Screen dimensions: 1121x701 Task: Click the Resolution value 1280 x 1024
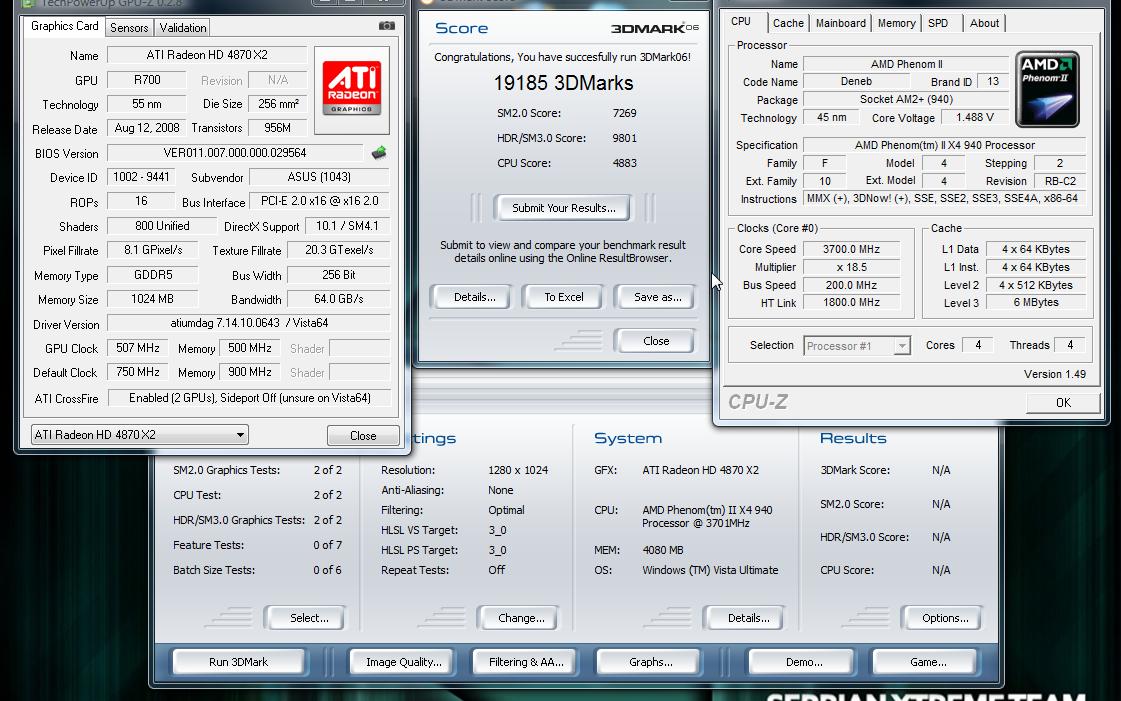point(518,470)
